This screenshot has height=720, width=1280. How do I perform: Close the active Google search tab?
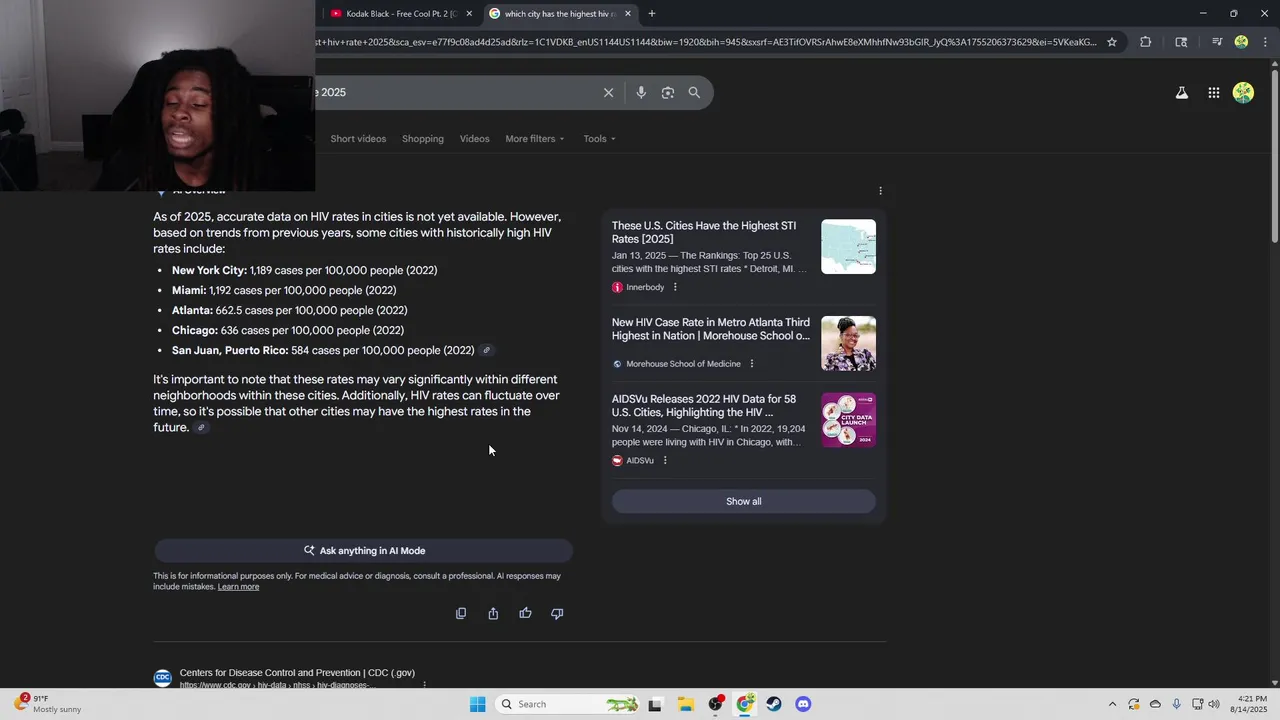628,14
